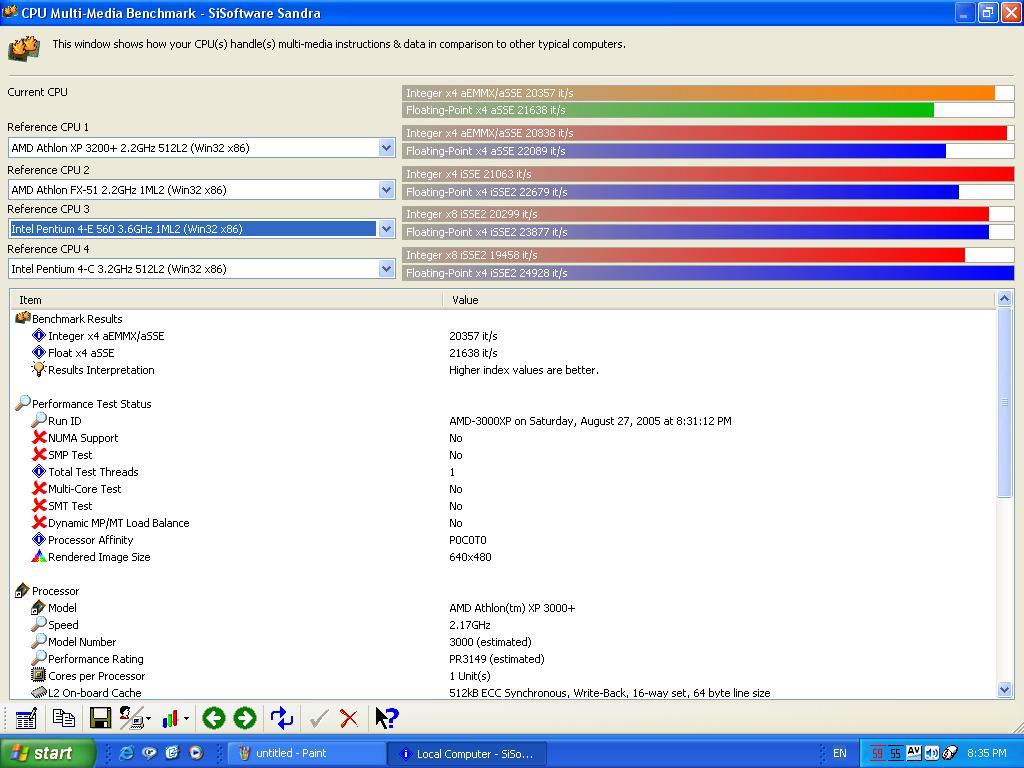
Task: Open the Reference CPU 3 dropdown arrow
Action: pyautogui.click(x=386, y=229)
